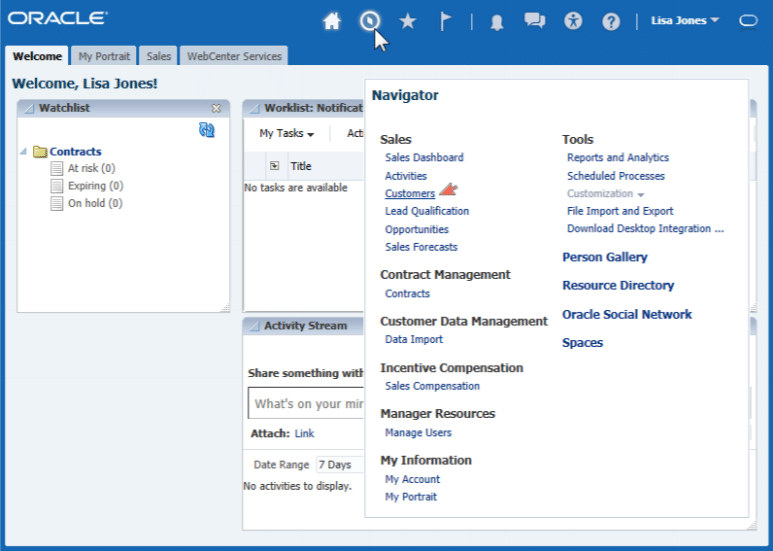Click the Help question mark icon
This screenshot has width=773, height=551.
click(611, 21)
